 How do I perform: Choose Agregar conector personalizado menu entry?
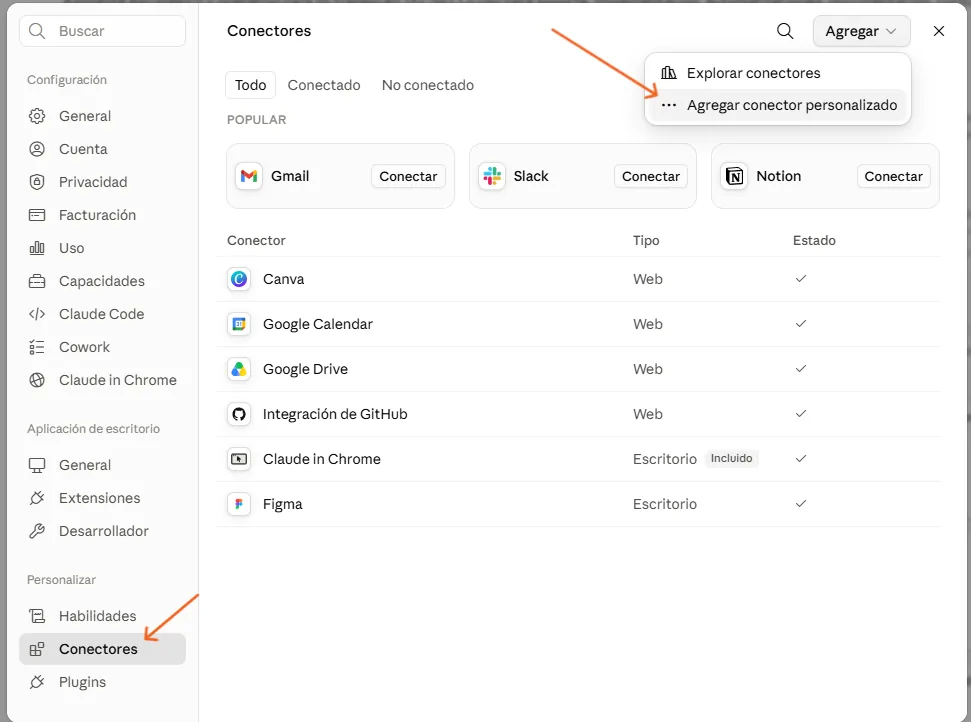pyautogui.click(x=777, y=105)
